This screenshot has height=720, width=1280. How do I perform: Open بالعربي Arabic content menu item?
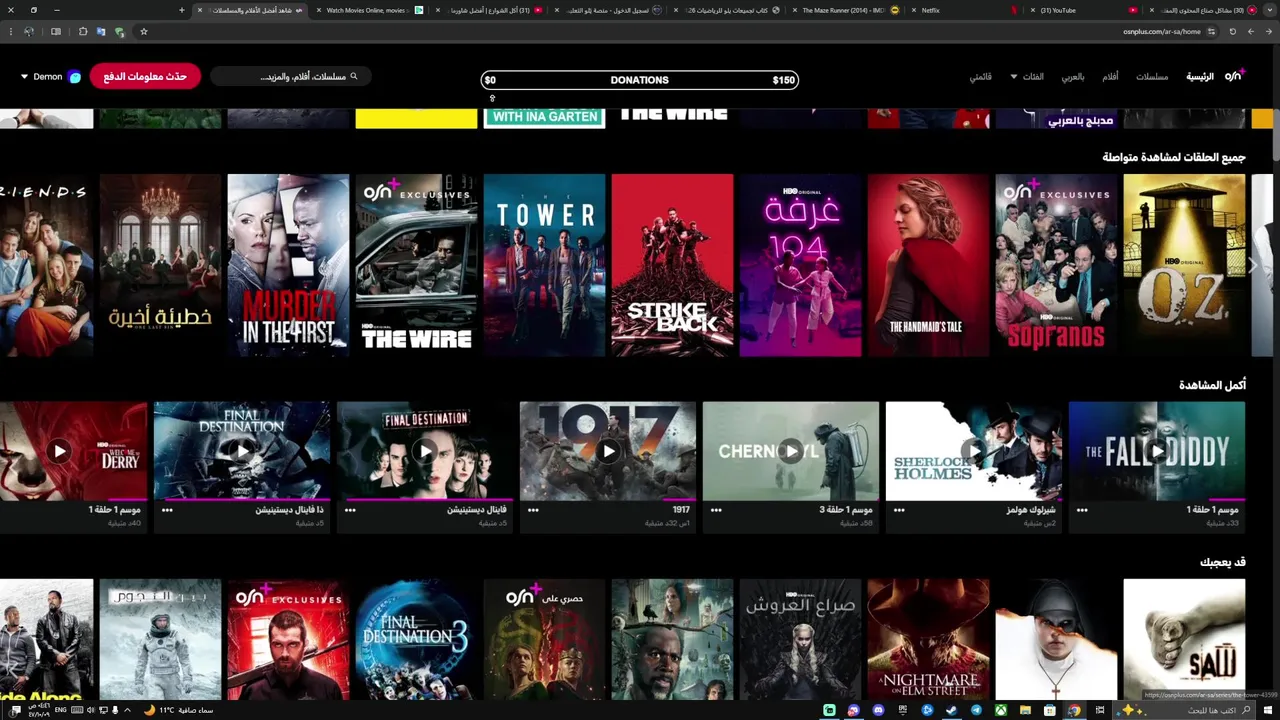coord(1073,76)
